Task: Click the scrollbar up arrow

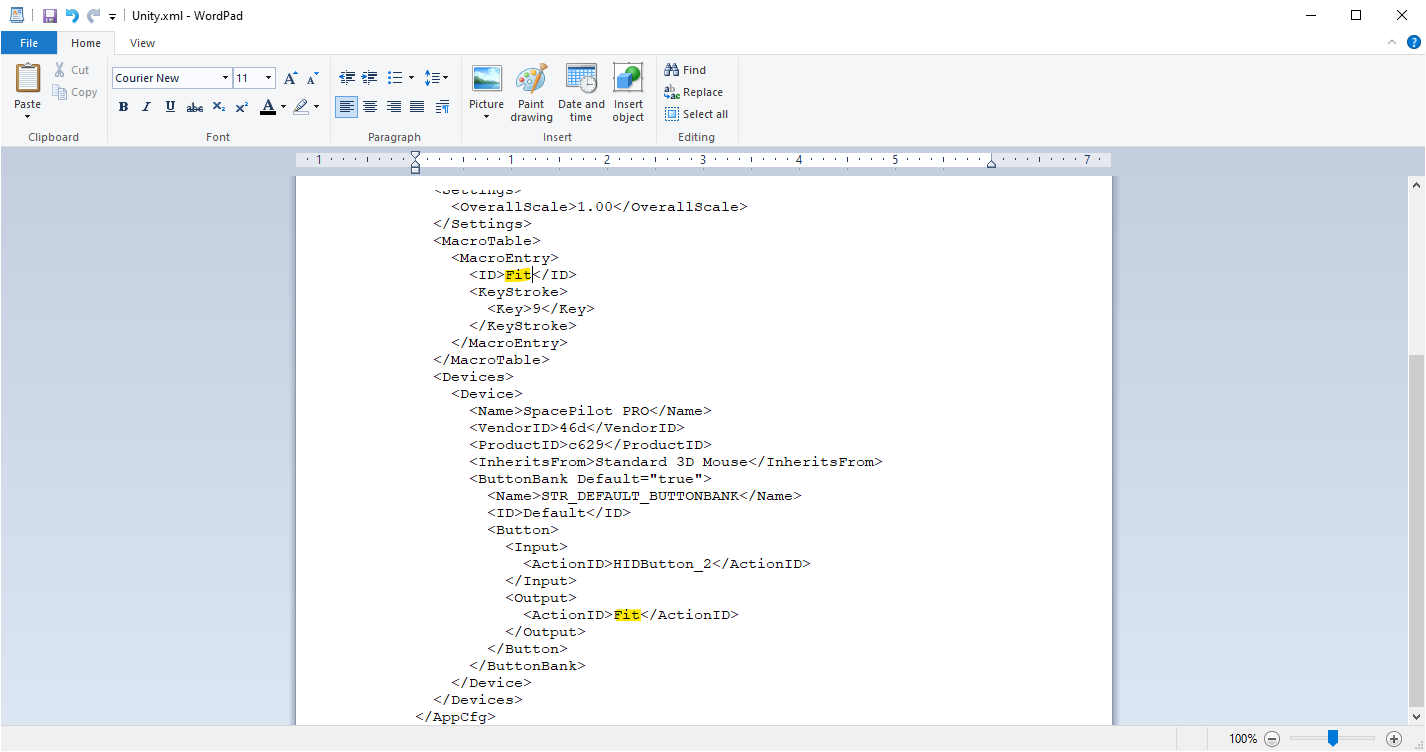Action: click(1415, 184)
